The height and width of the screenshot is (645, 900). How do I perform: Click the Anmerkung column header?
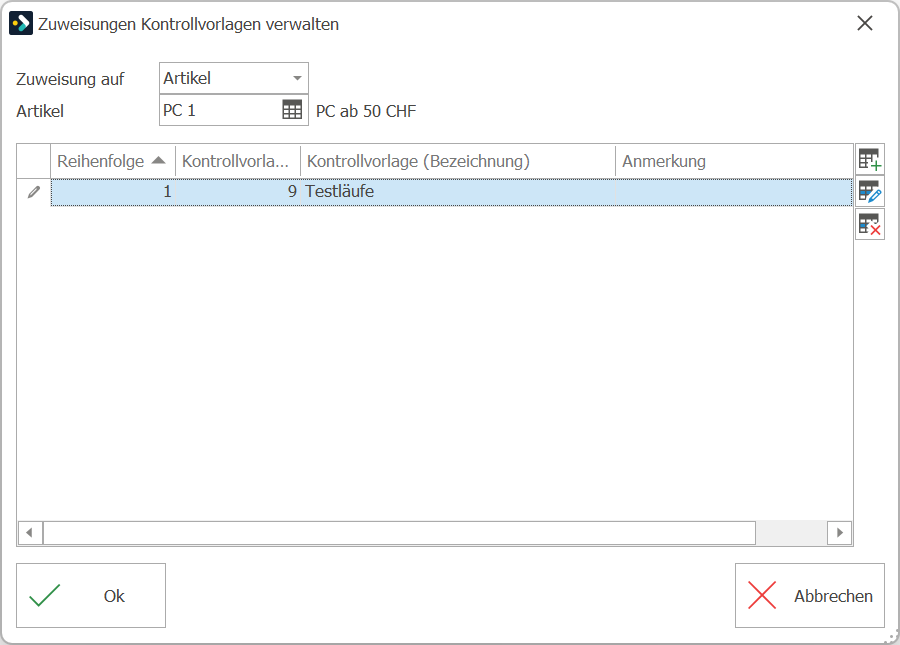(734, 161)
